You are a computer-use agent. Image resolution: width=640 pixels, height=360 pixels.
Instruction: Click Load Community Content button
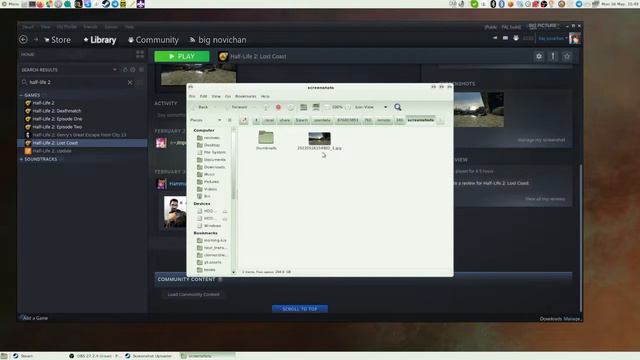[x=193, y=294]
